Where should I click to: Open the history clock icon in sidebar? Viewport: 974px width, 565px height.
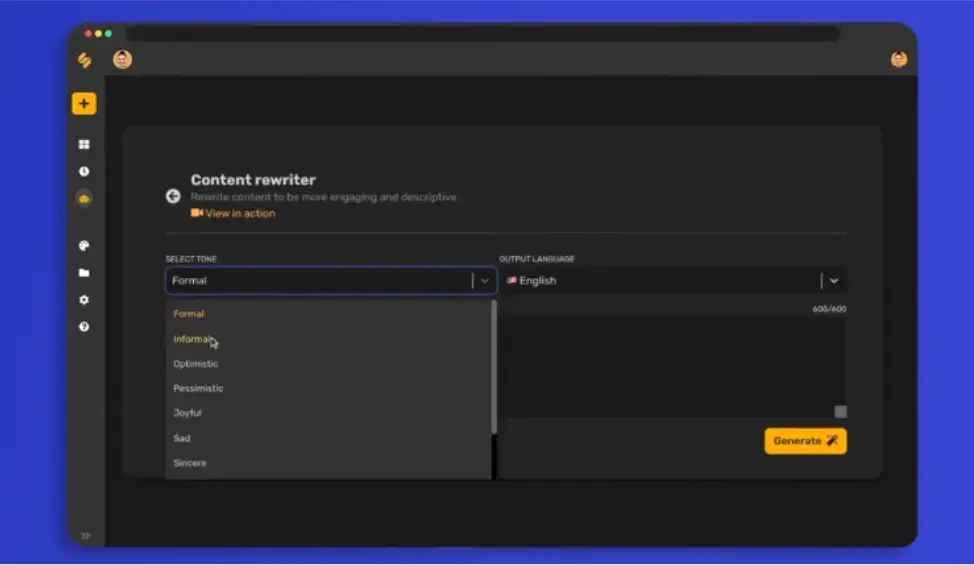84,171
